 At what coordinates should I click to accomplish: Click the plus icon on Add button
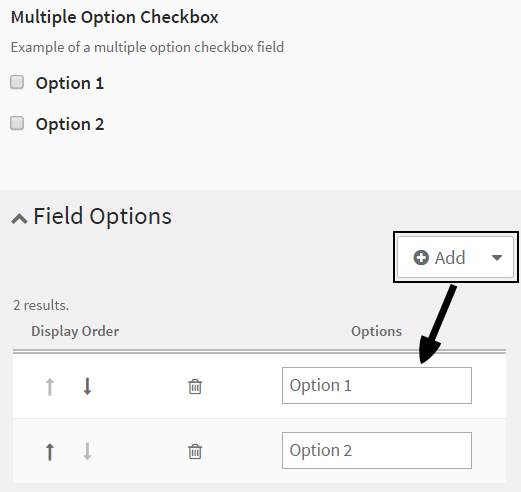click(421, 258)
